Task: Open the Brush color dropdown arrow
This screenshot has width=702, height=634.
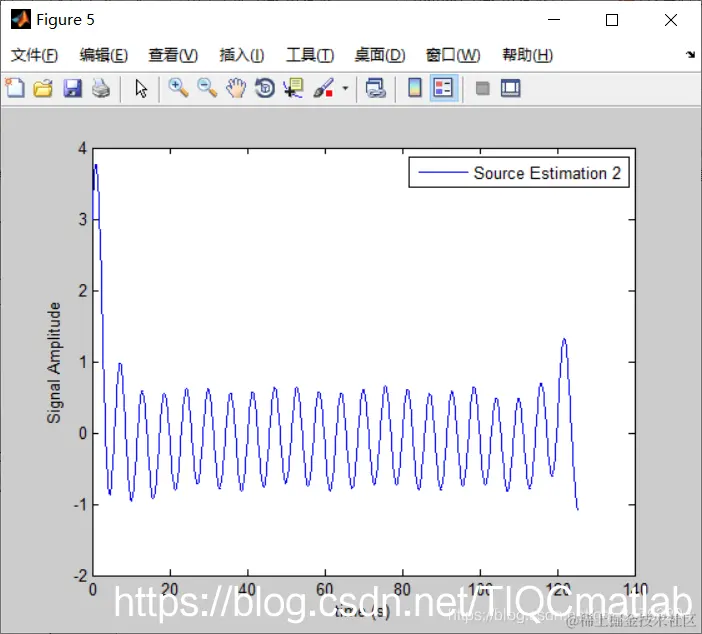Action: tap(345, 88)
